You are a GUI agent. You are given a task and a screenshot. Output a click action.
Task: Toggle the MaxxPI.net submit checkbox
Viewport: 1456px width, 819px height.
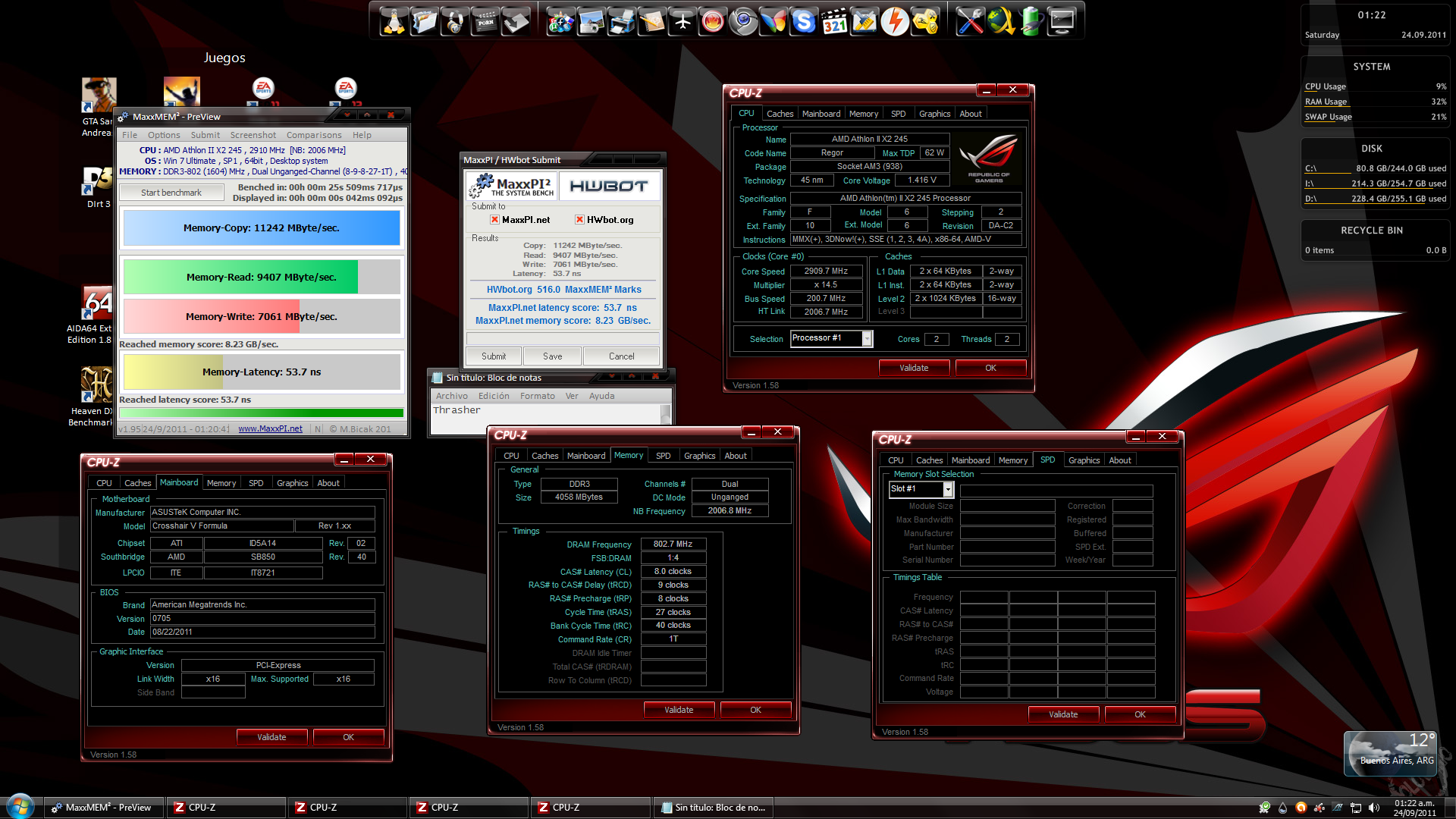(494, 220)
